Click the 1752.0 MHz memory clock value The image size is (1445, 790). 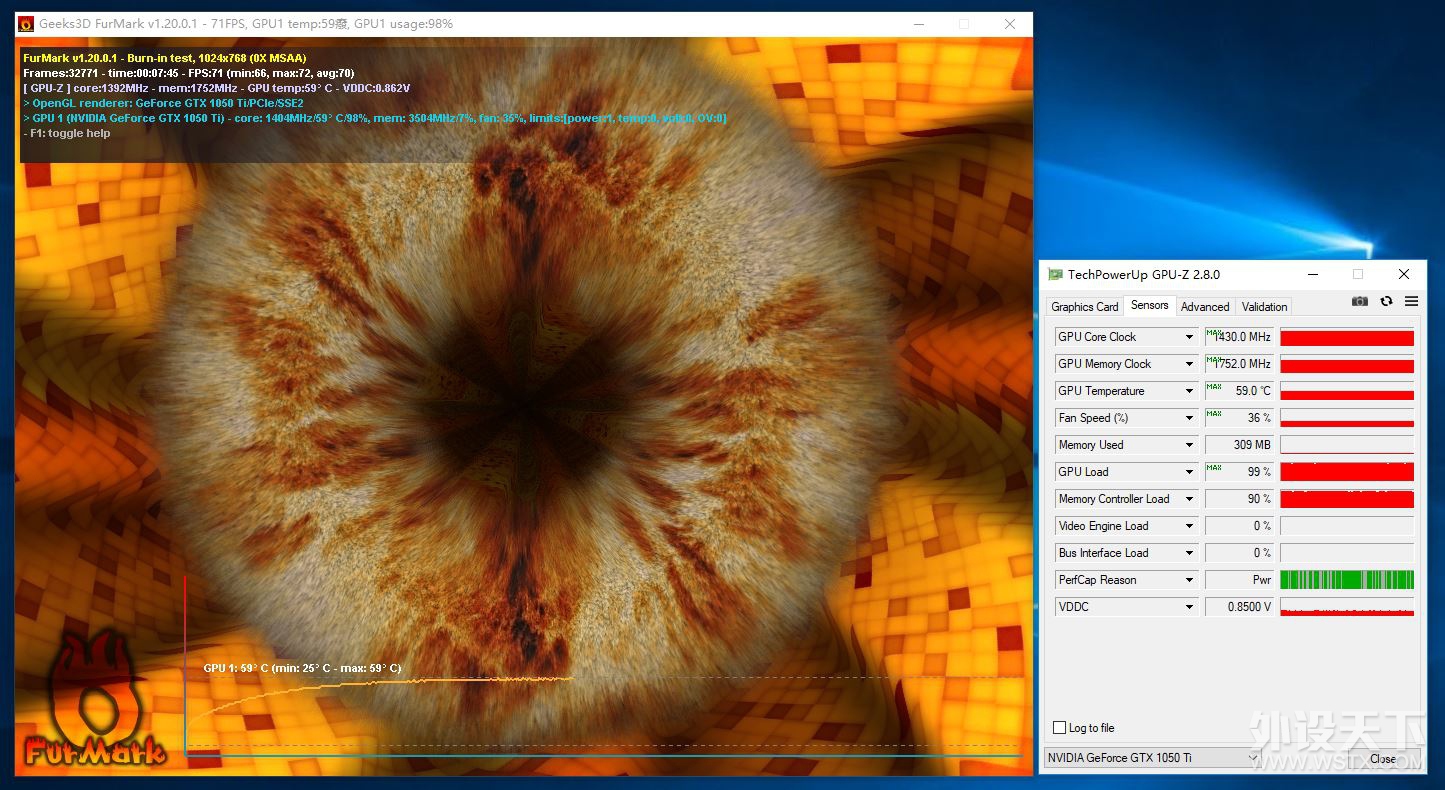point(1239,364)
